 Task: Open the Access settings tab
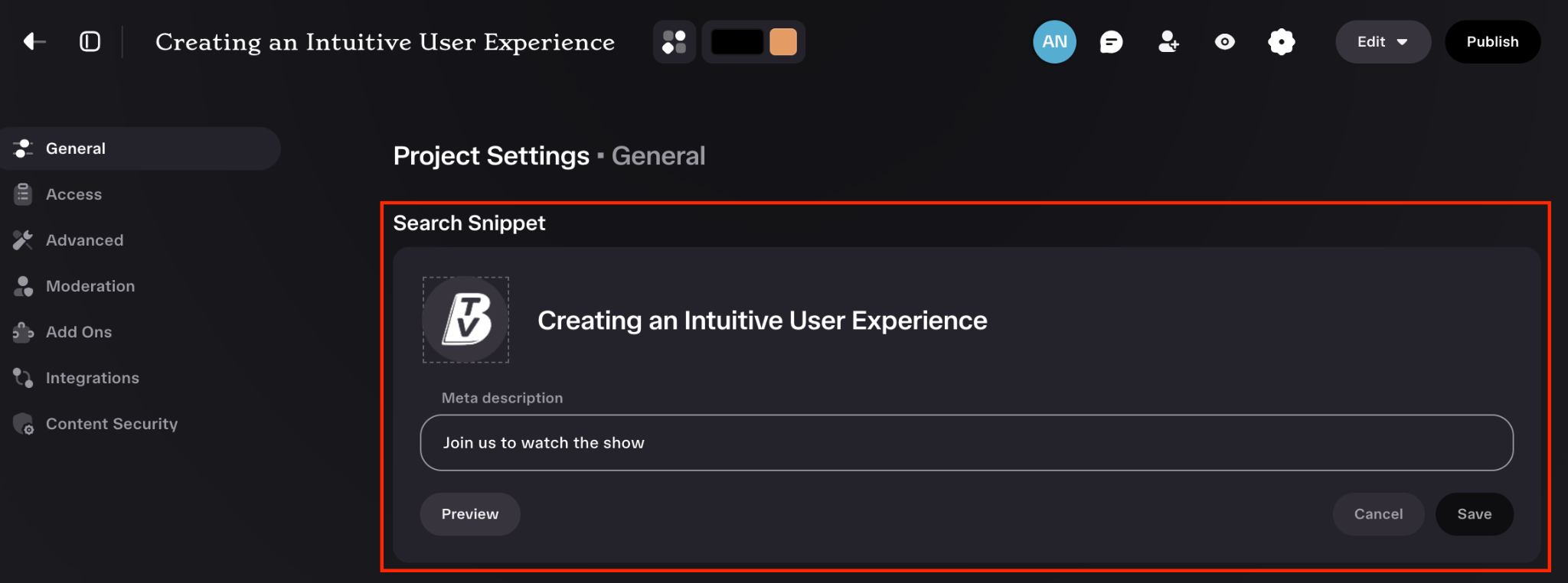coord(73,194)
